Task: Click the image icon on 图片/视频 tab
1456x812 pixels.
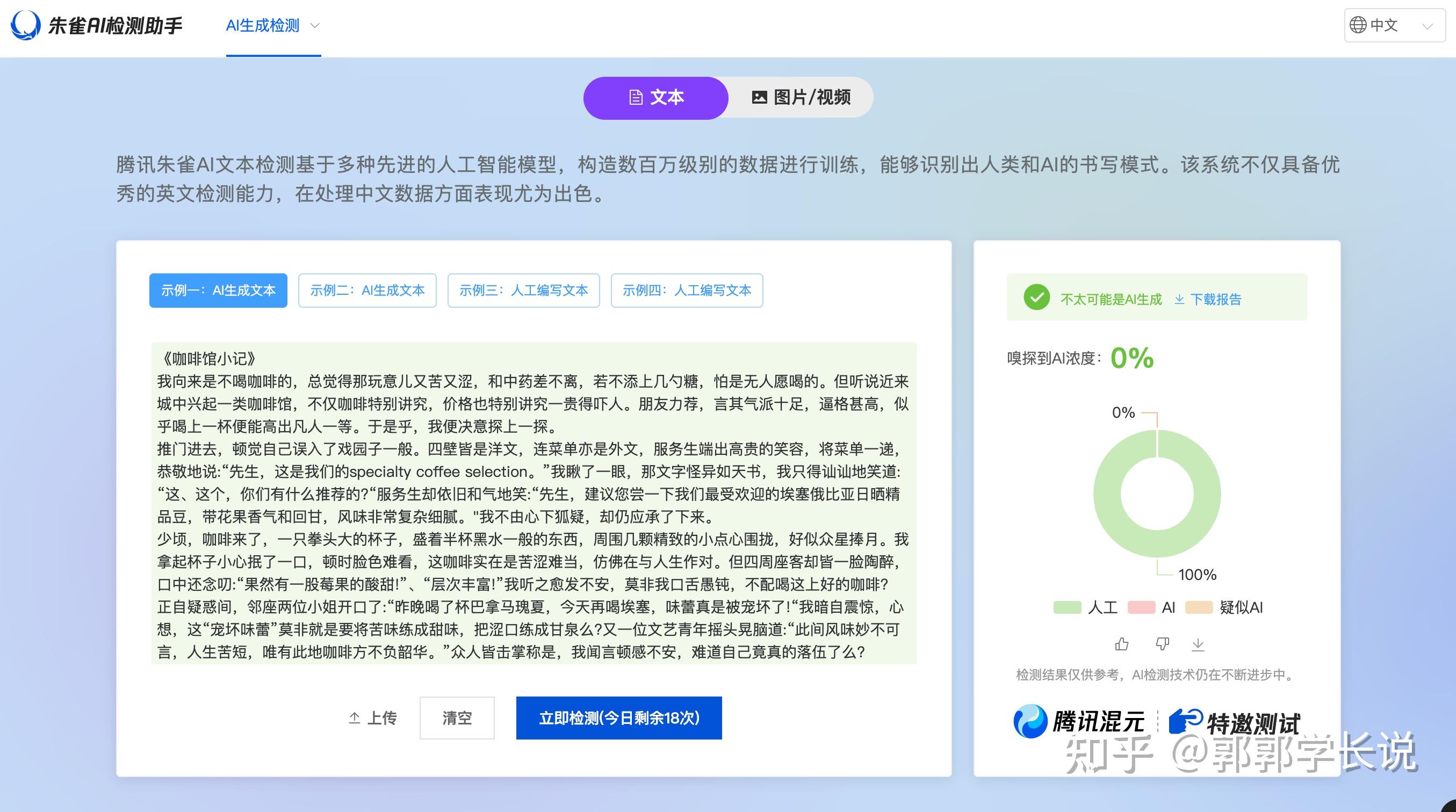Action: 760,97
